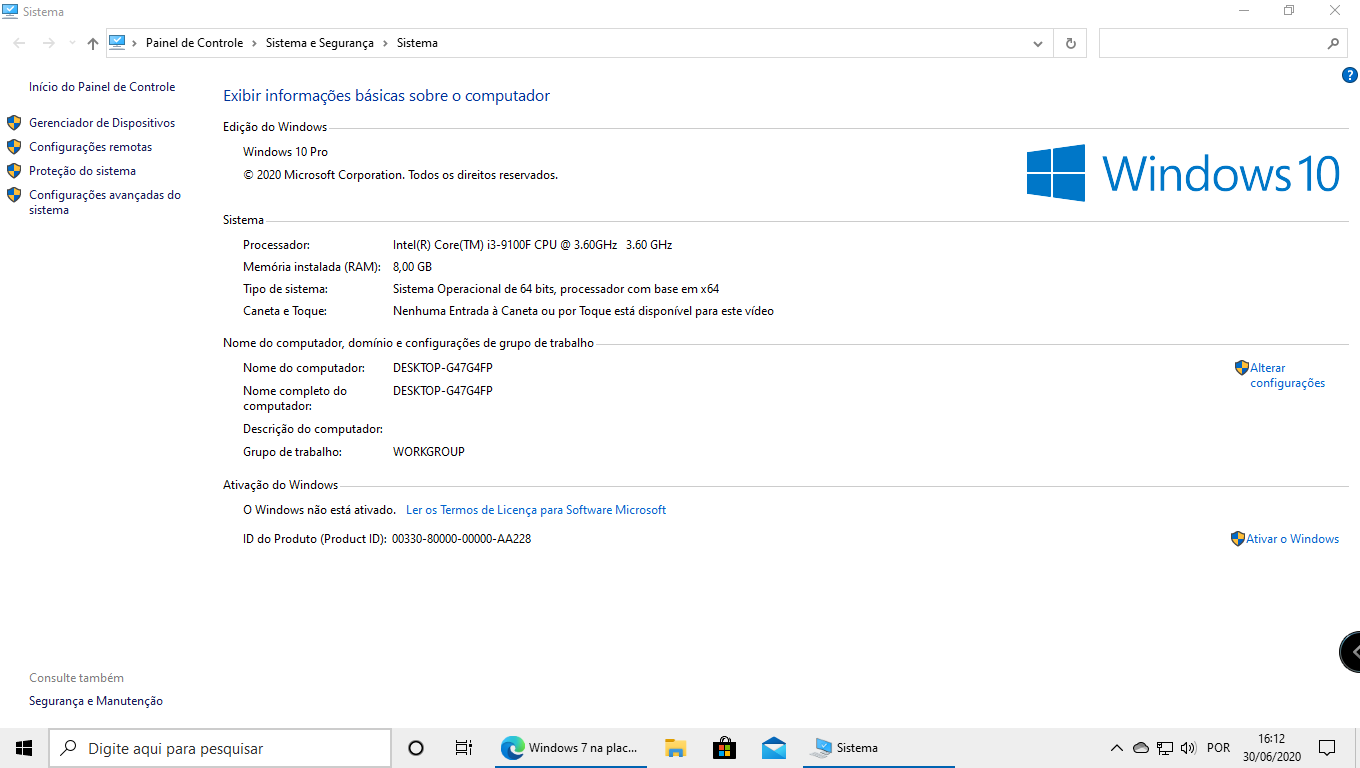Click shield icon next to Alterar configurações
The height and width of the screenshot is (768, 1360).
click(1242, 368)
